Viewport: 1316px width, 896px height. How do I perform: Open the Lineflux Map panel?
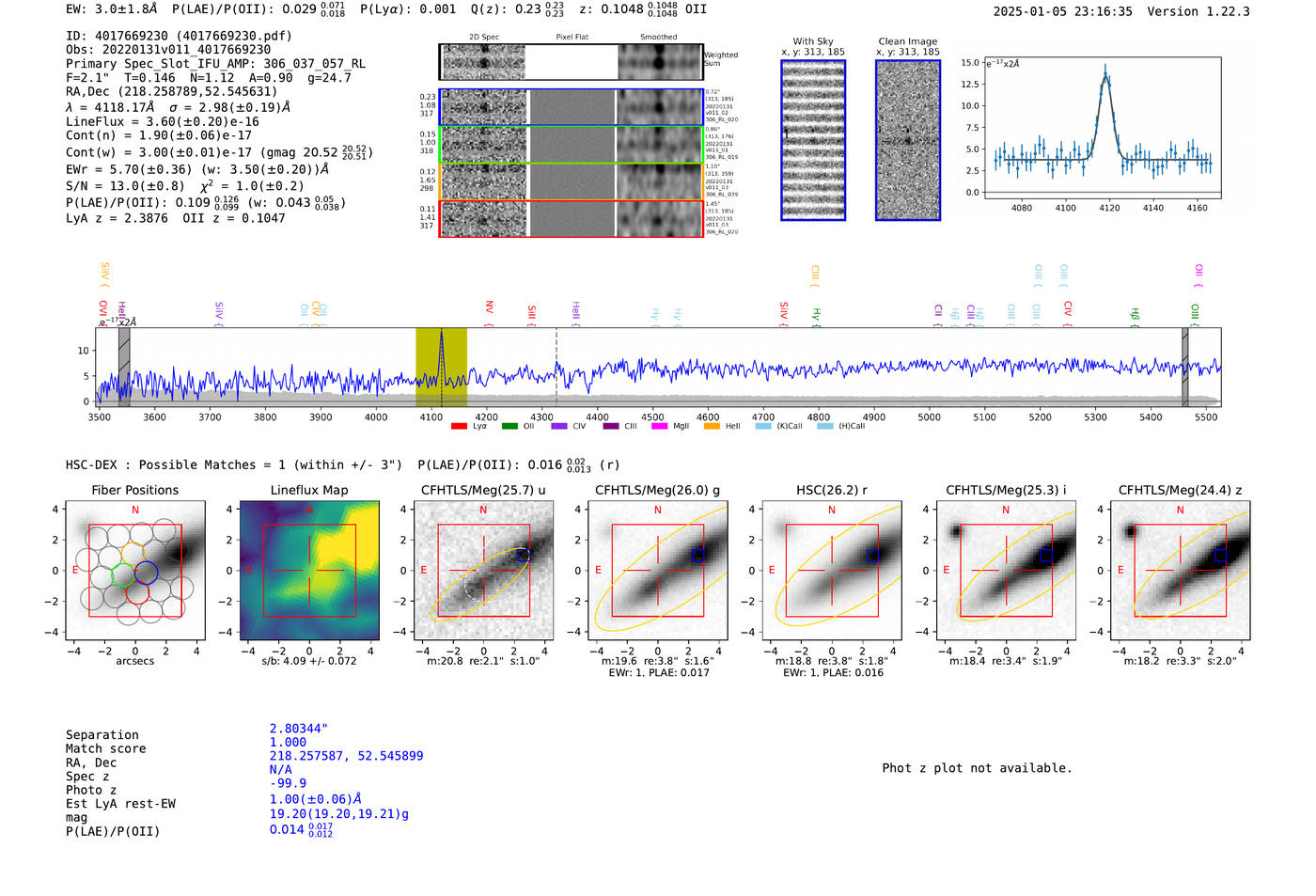coord(309,571)
